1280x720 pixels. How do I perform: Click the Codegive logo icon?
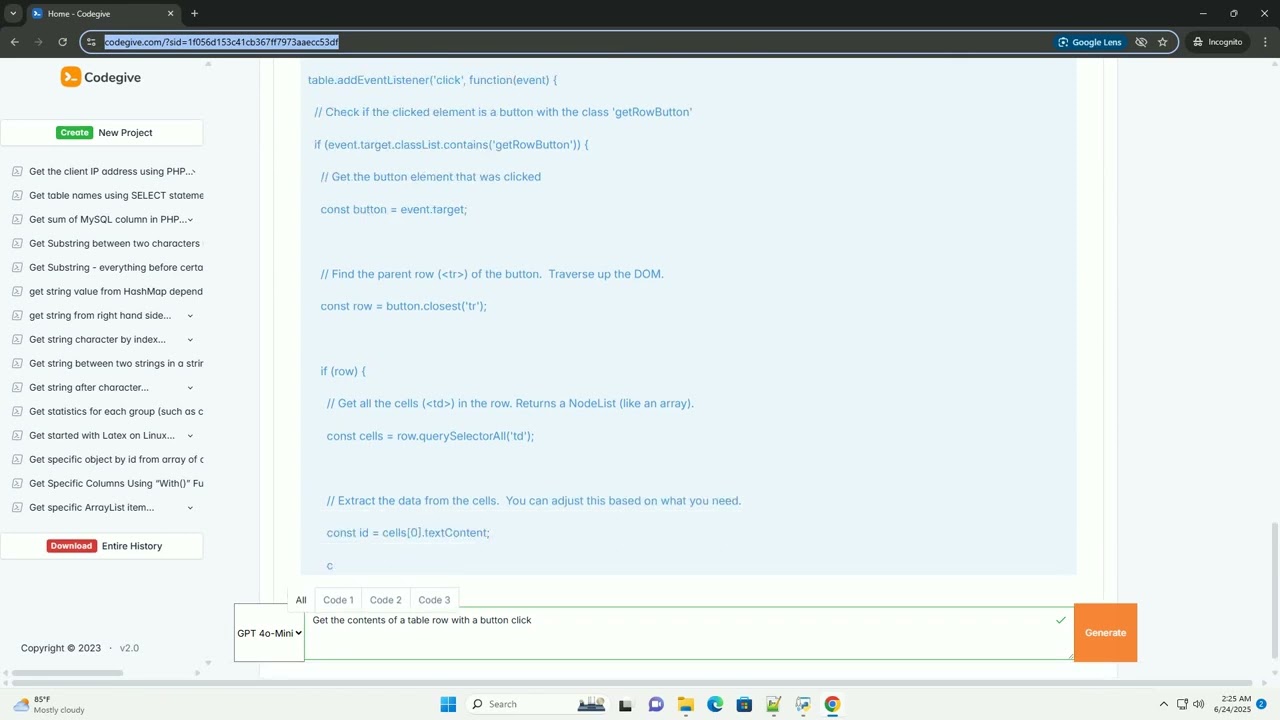pos(70,77)
